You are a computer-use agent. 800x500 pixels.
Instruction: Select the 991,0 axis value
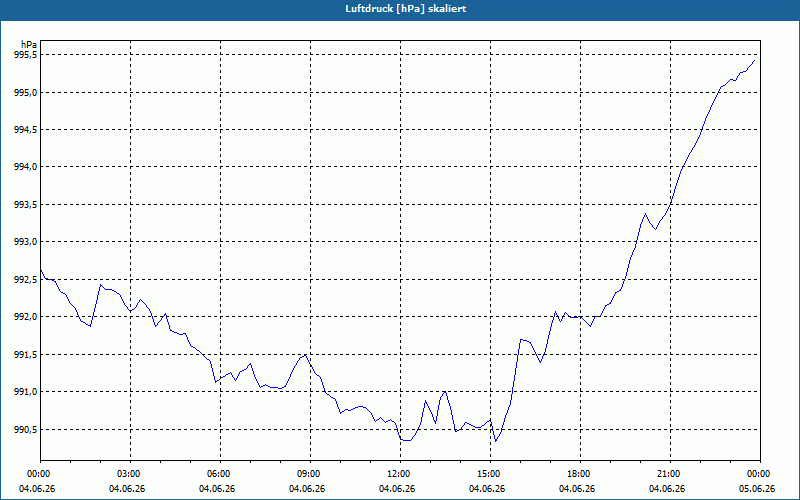25,392
